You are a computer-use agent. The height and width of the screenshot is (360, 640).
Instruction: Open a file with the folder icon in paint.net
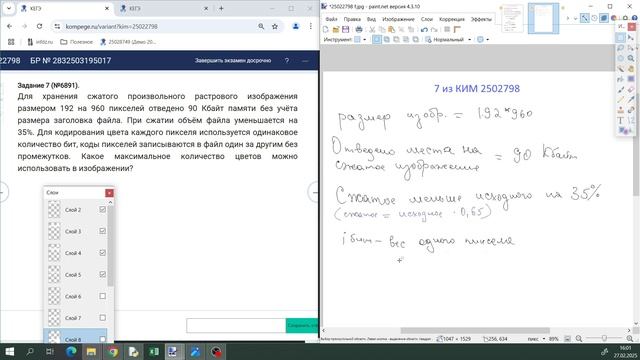click(x=336, y=29)
